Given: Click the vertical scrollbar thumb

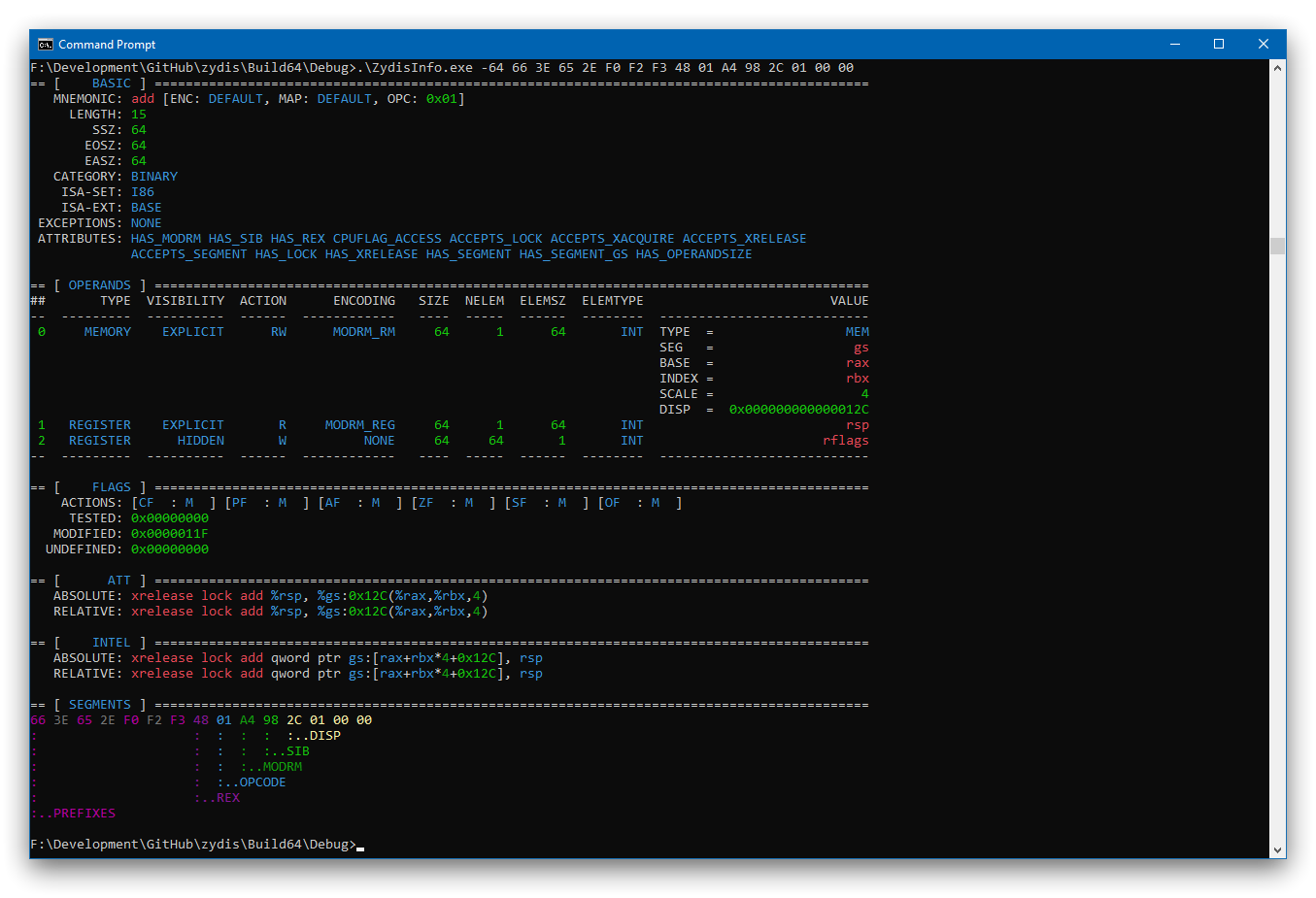Looking at the screenshot, I should coord(1277,246).
